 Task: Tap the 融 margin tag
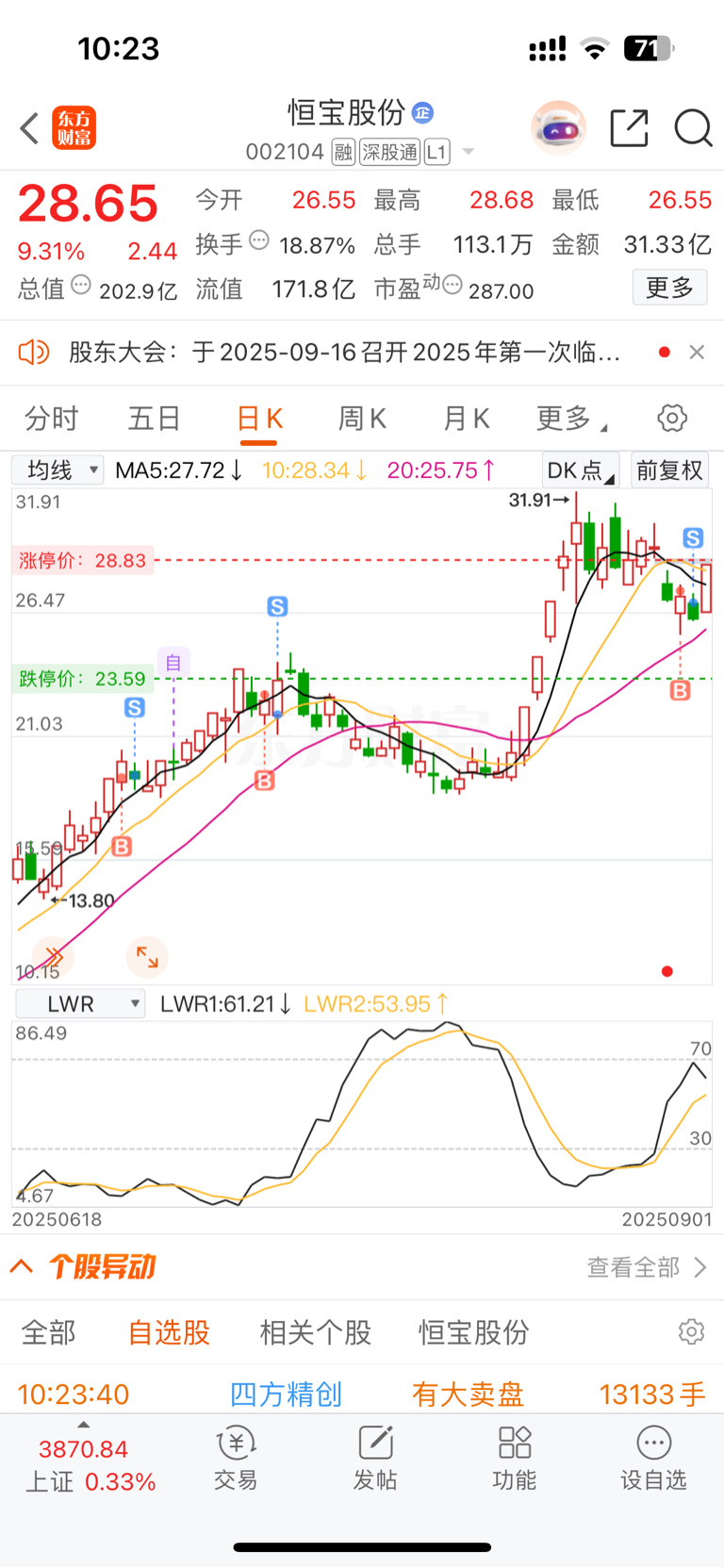tap(343, 152)
